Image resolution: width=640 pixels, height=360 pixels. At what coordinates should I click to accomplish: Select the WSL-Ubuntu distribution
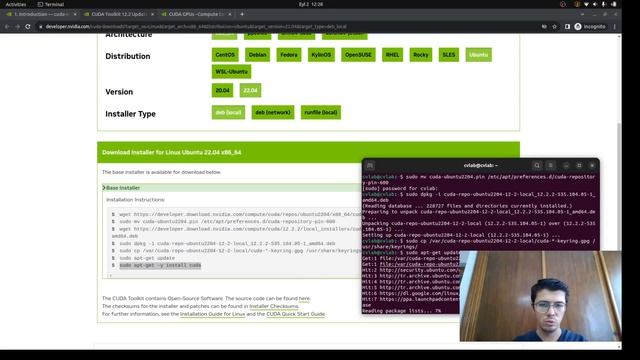(x=231, y=71)
